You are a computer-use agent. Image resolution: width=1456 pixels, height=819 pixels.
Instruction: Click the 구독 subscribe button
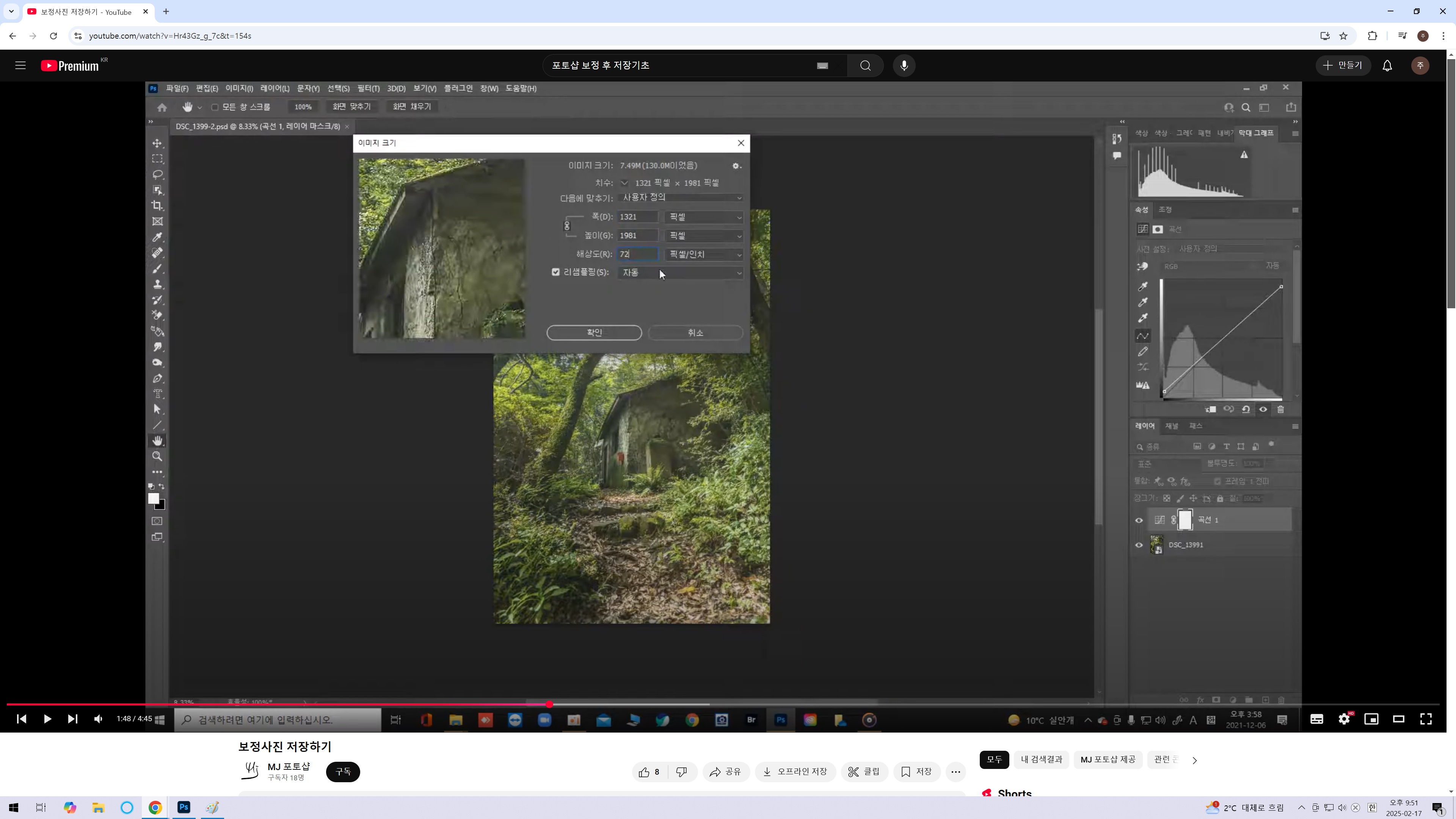[342, 772]
